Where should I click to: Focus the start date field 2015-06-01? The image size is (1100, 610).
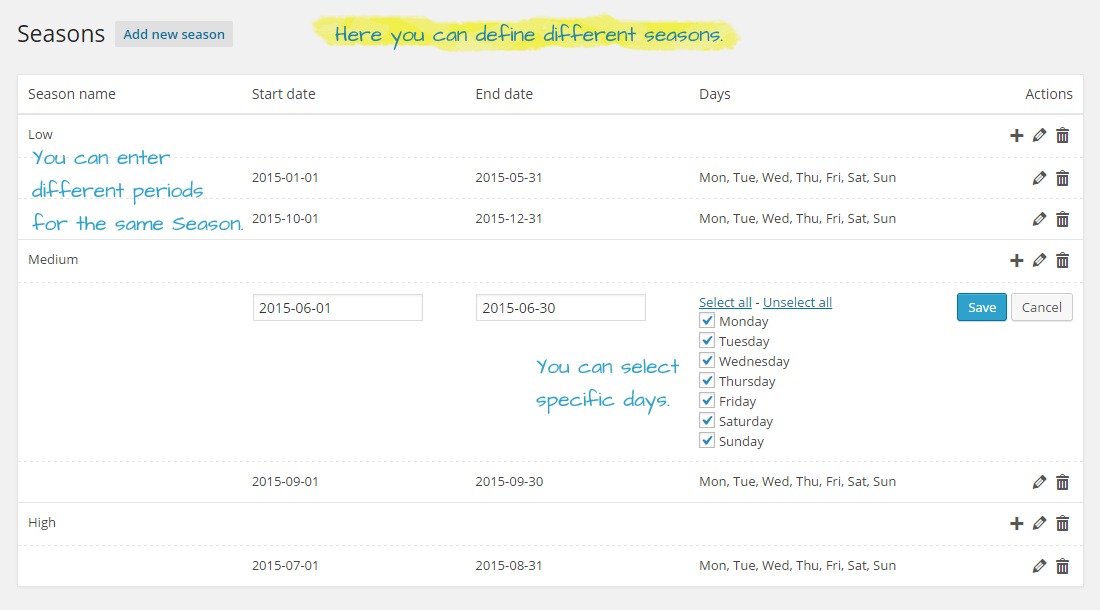[338, 308]
